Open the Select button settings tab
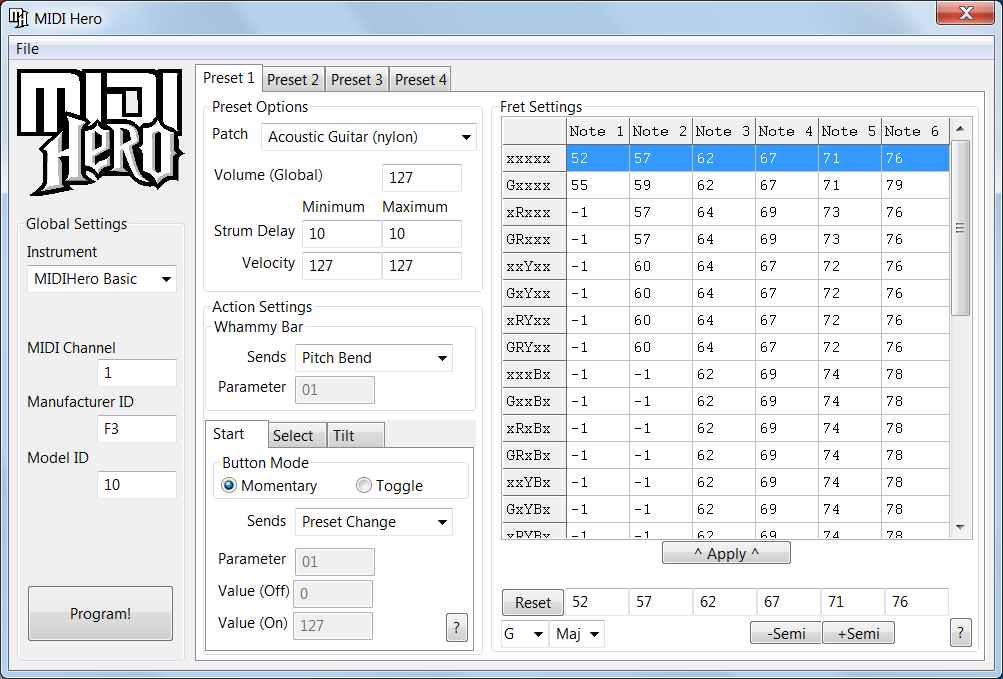This screenshot has height=679, width=1003. tap(297, 436)
